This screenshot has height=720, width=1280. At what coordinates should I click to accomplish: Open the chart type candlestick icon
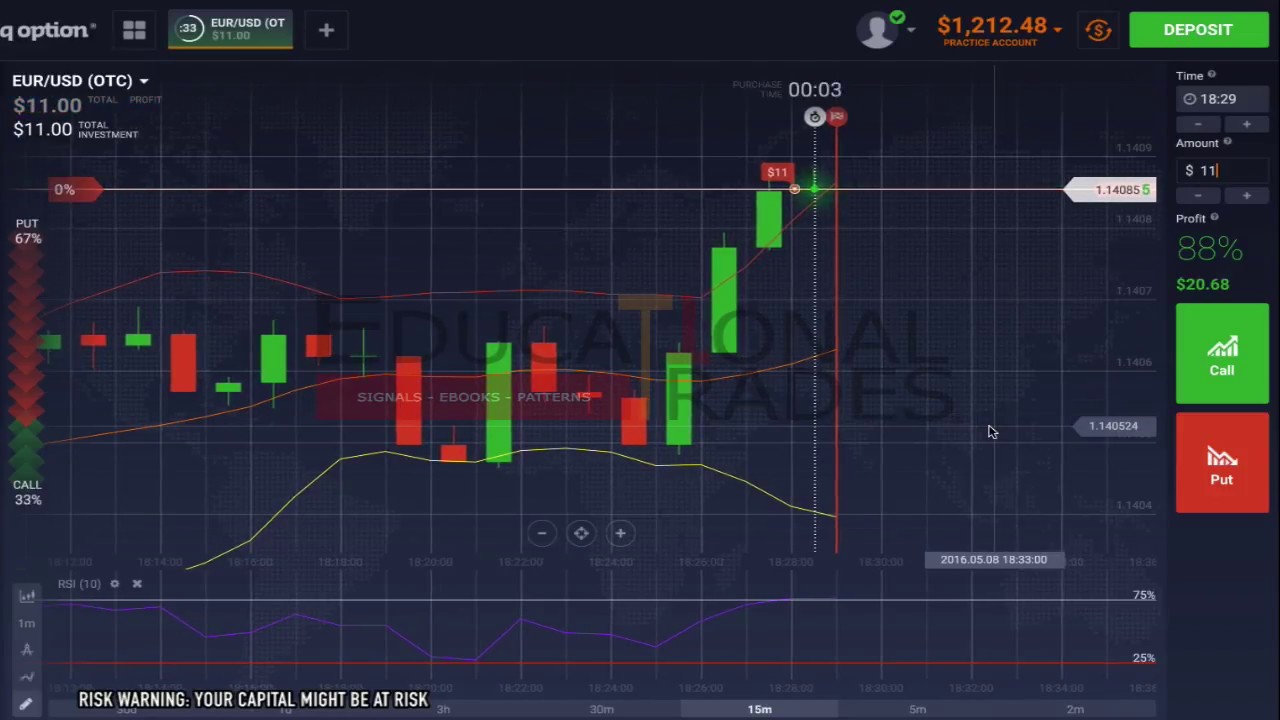pos(27,596)
